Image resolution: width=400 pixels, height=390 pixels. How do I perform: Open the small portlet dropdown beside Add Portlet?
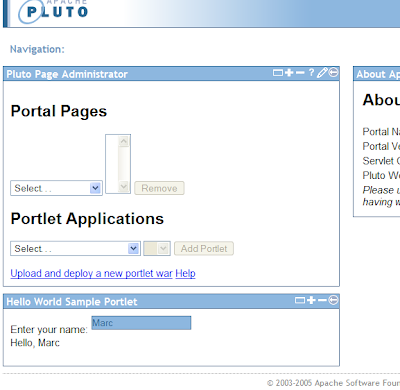point(157,249)
